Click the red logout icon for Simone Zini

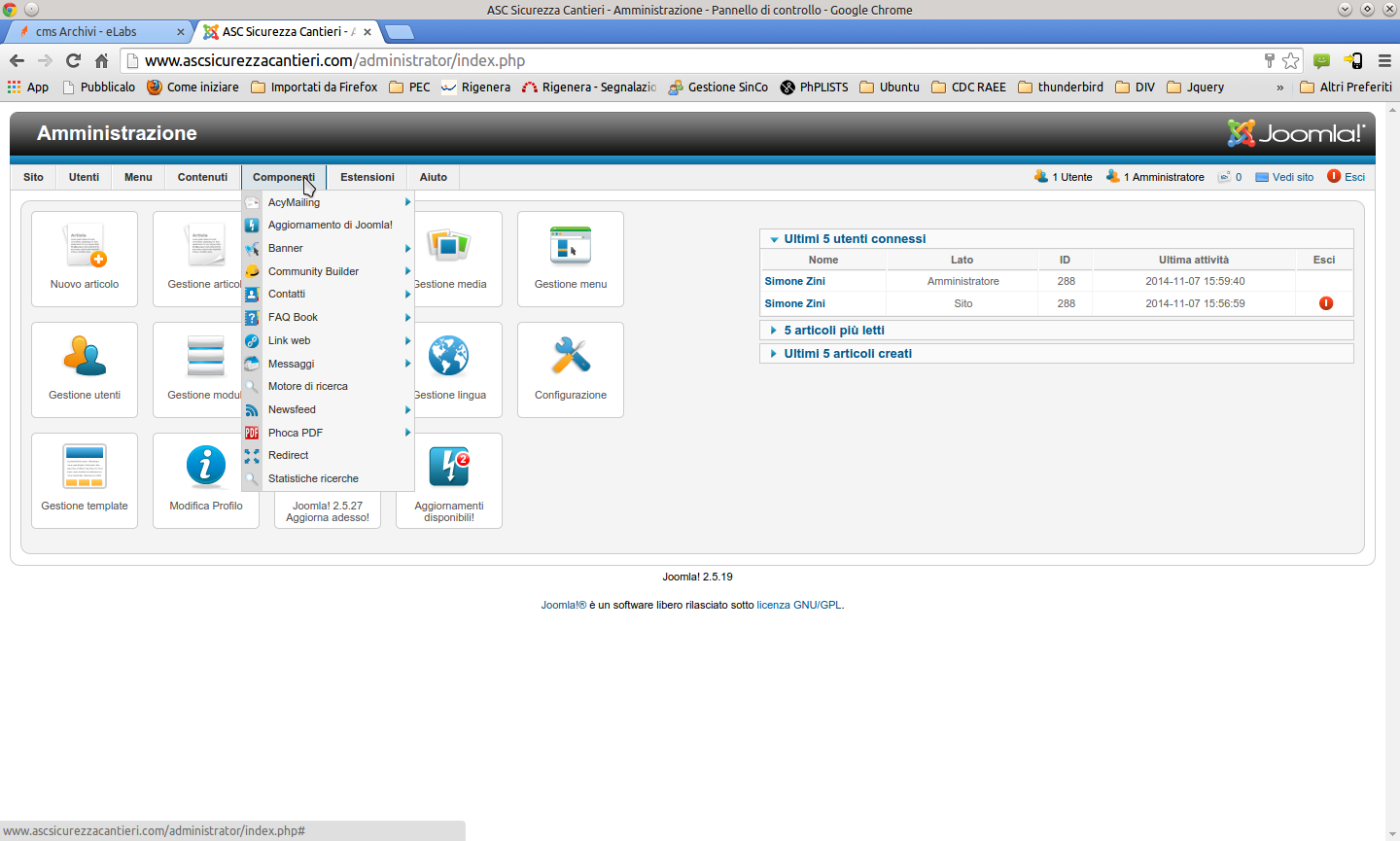click(x=1325, y=303)
